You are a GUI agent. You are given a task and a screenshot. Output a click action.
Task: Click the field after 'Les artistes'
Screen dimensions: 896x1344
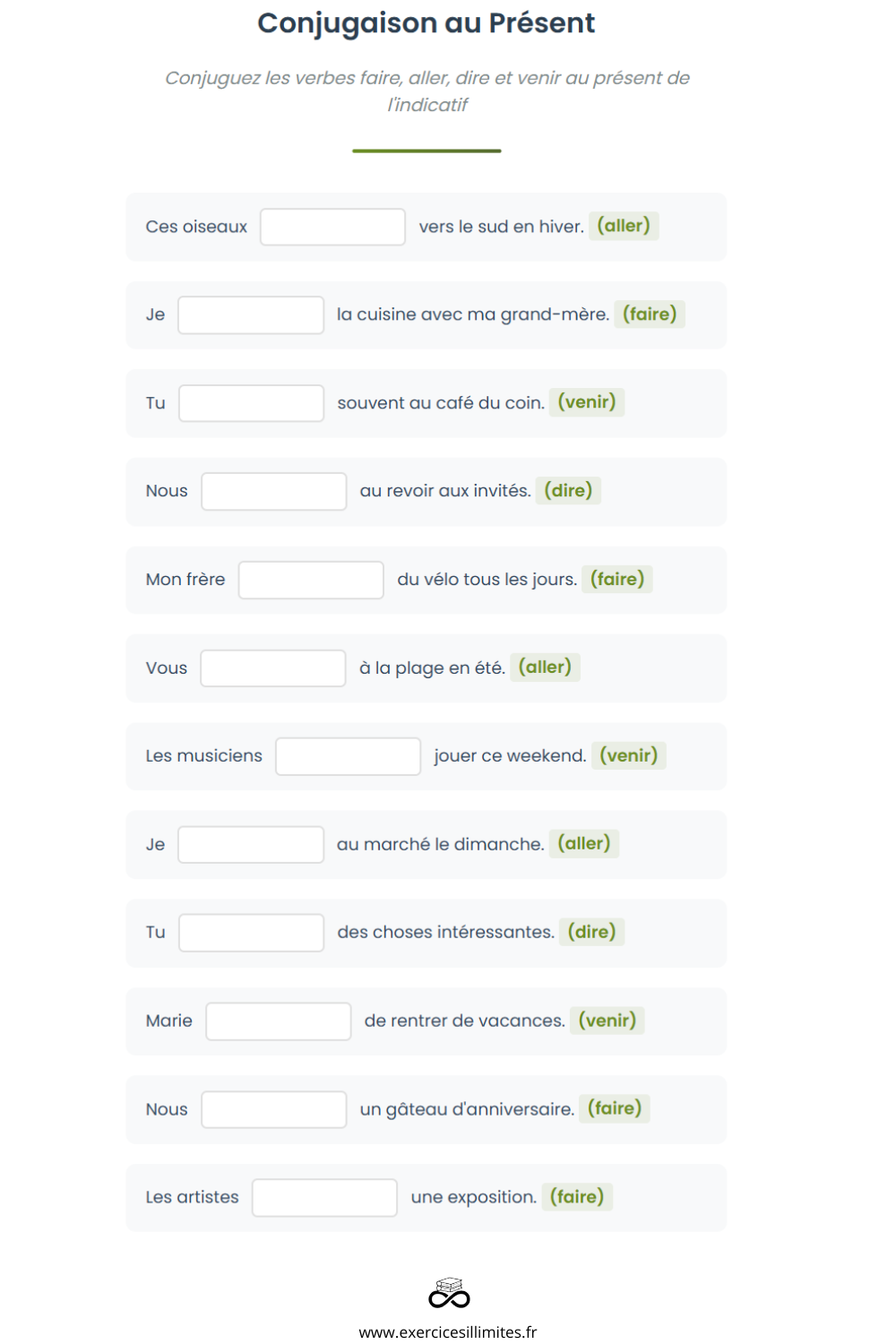(x=324, y=1198)
